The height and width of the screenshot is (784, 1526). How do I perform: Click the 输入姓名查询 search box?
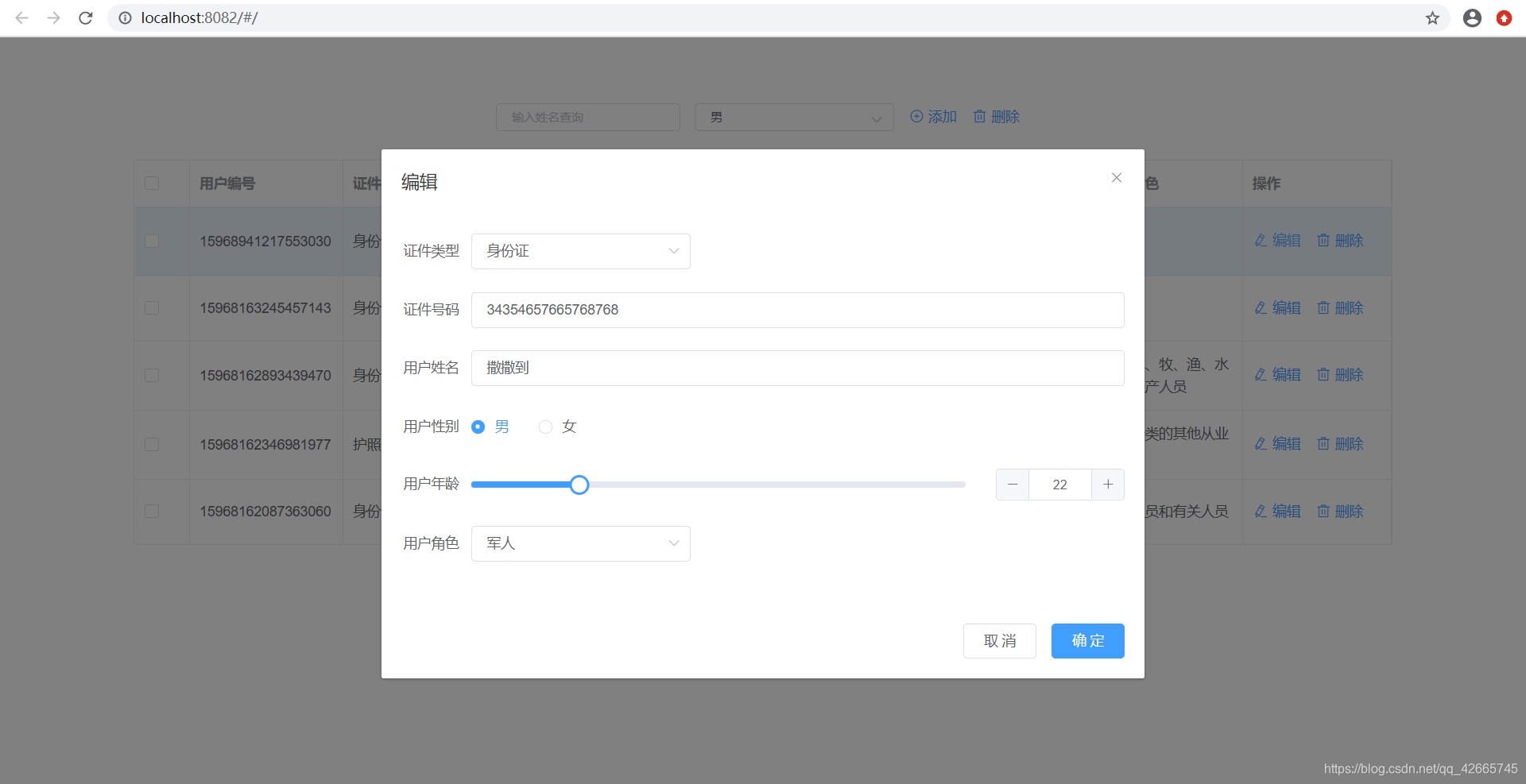pyautogui.click(x=588, y=117)
